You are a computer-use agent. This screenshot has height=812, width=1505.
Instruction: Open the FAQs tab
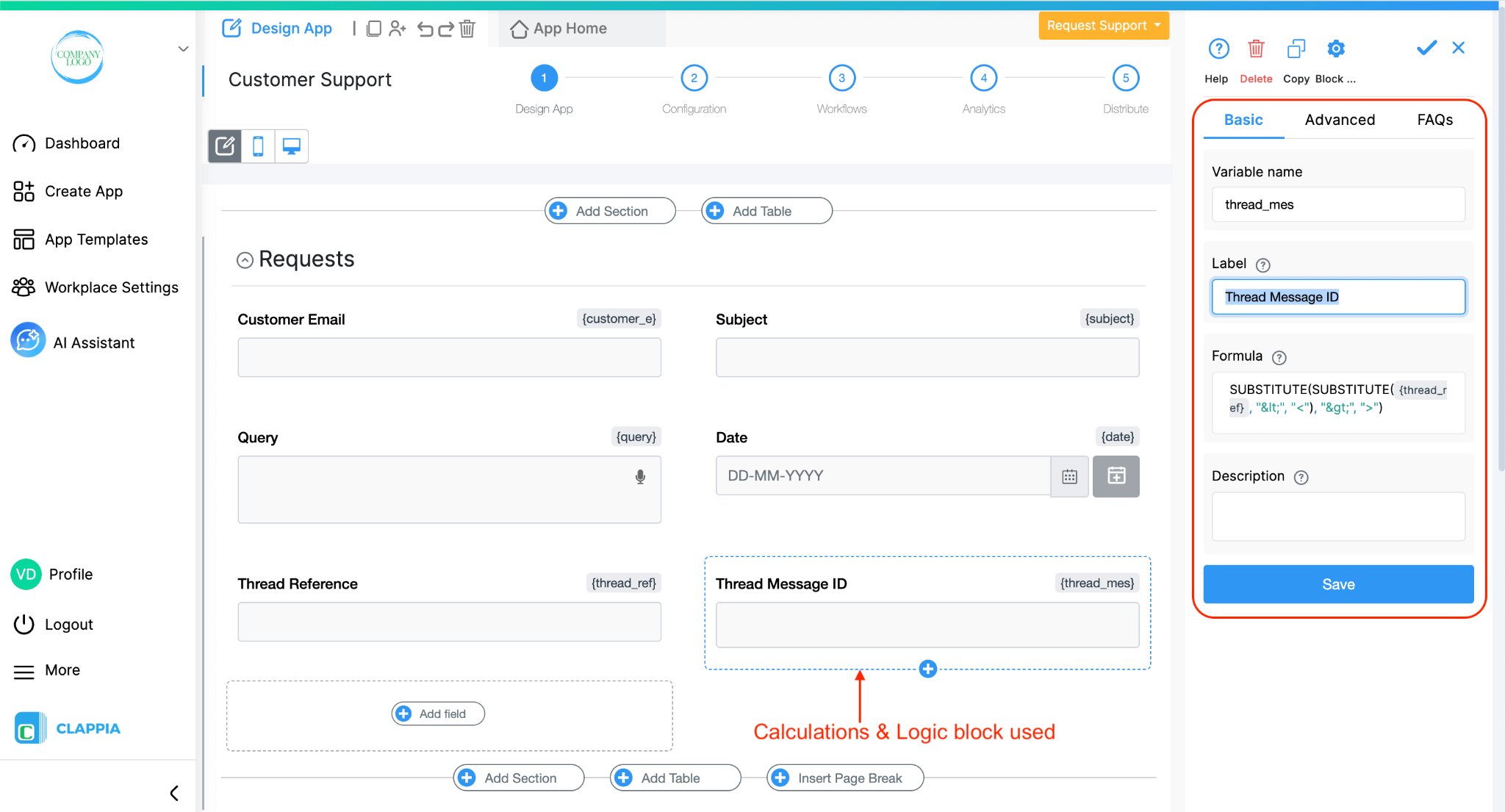(x=1434, y=120)
